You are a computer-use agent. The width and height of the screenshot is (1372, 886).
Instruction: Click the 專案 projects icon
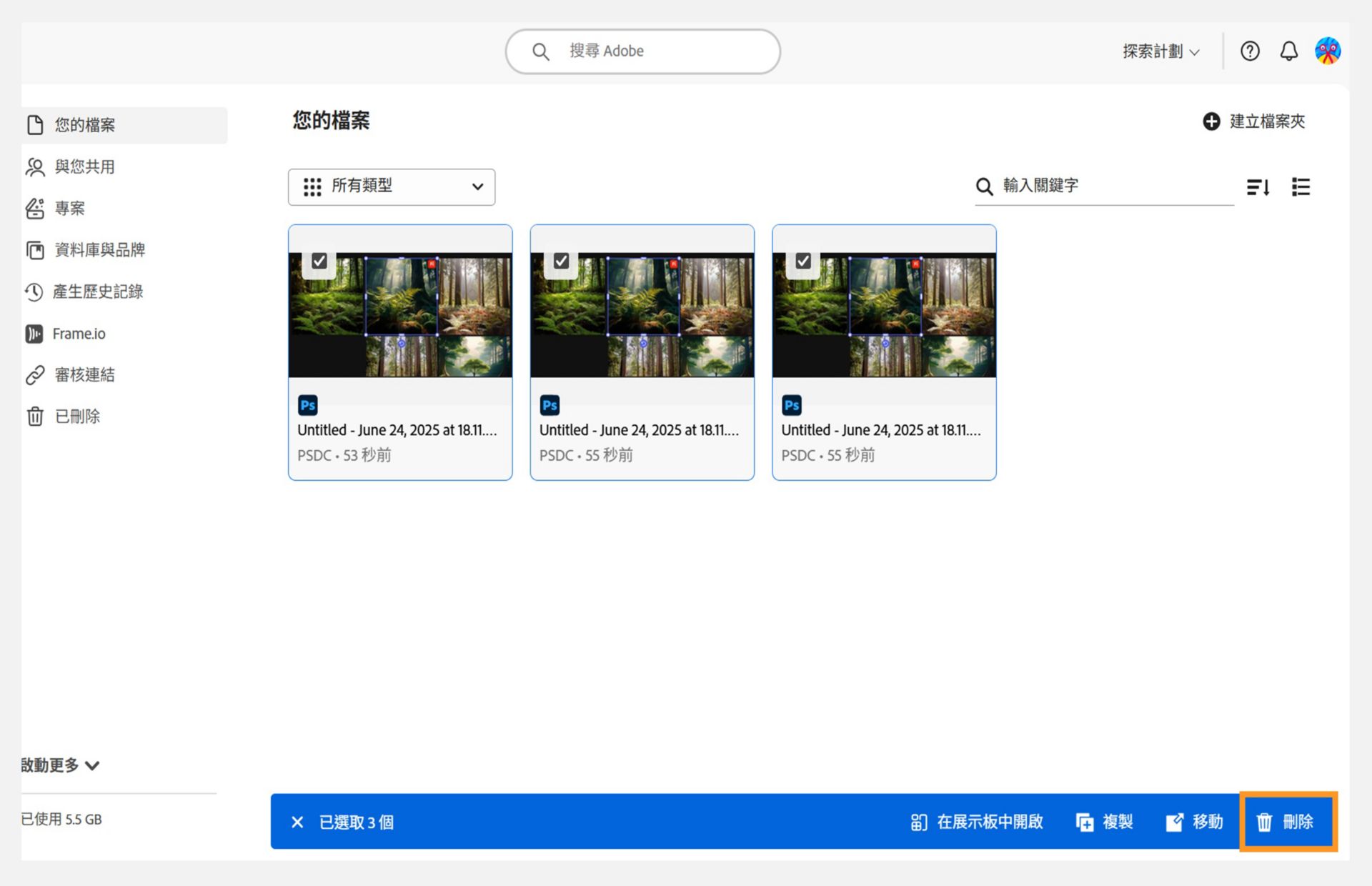pyautogui.click(x=35, y=209)
